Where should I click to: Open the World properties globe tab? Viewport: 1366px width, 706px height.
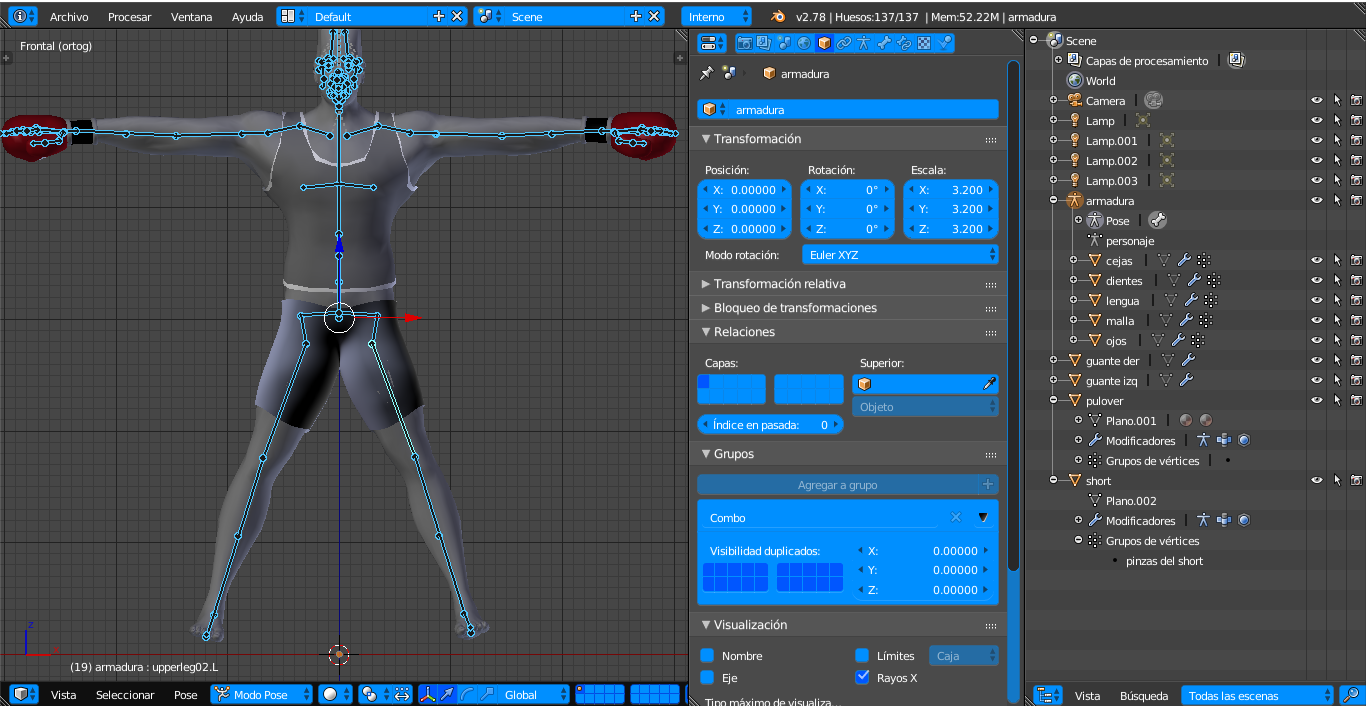[x=805, y=43]
